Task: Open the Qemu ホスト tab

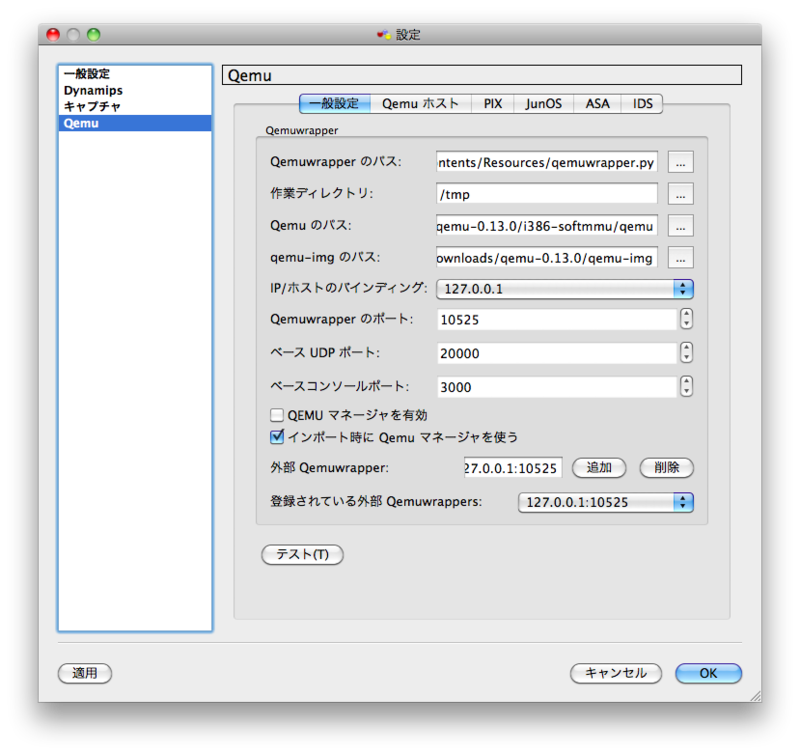Action: (x=420, y=104)
